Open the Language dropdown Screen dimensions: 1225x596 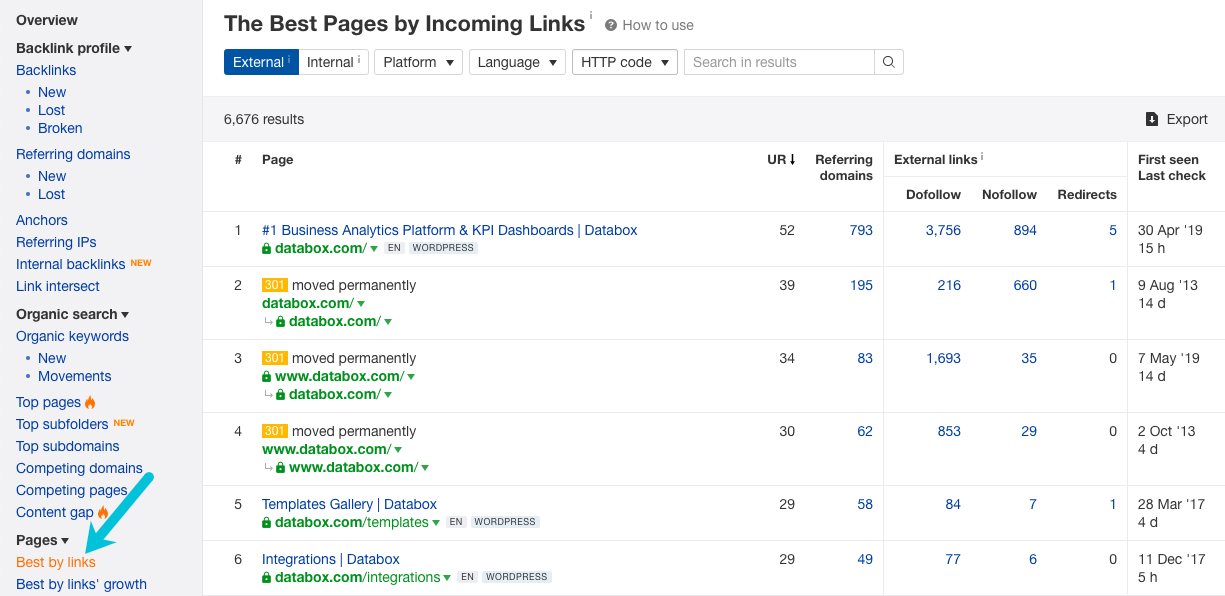pyautogui.click(x=517, y=62)
